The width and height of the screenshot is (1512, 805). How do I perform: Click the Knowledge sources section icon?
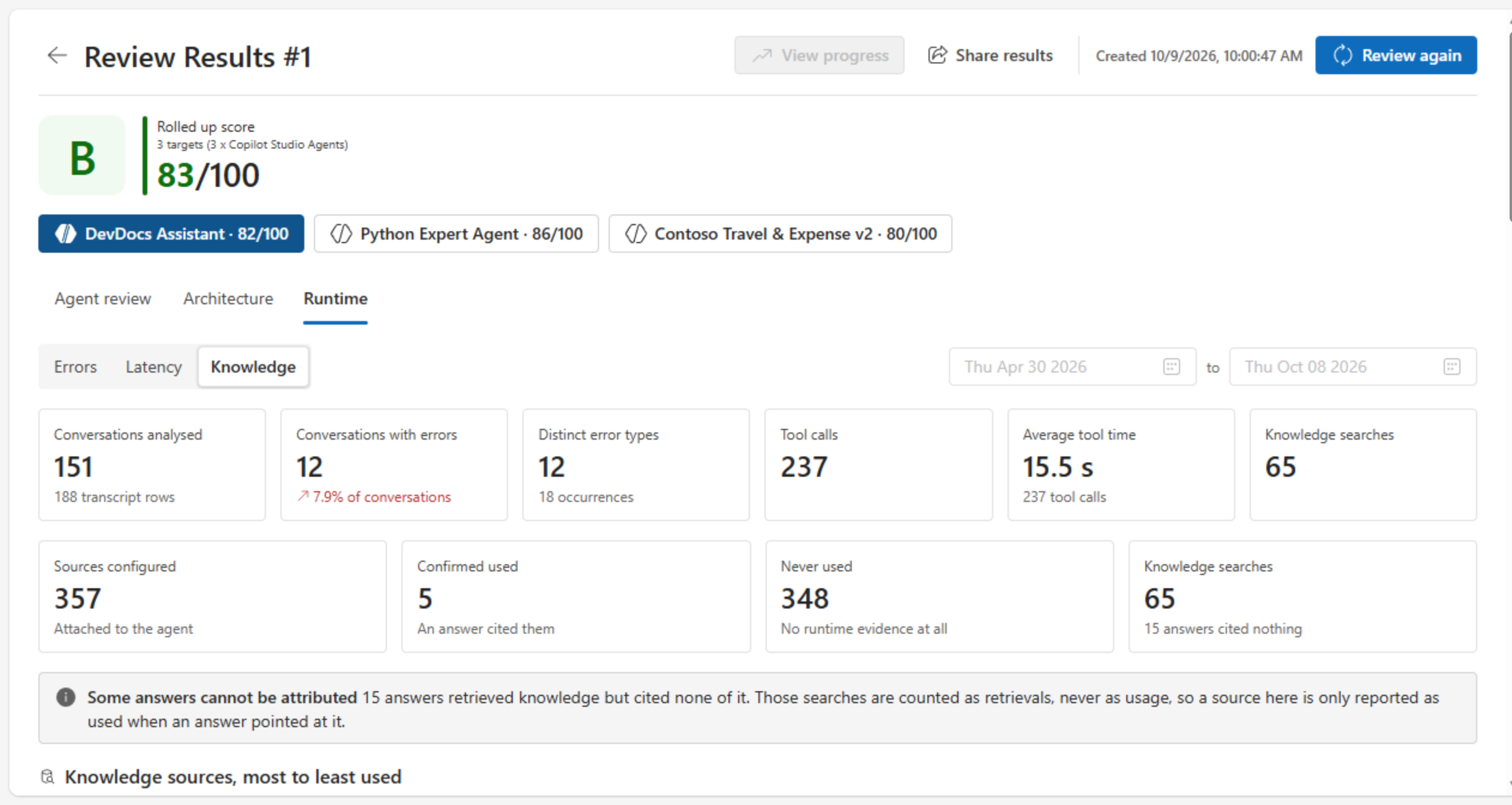pos(48,777)
